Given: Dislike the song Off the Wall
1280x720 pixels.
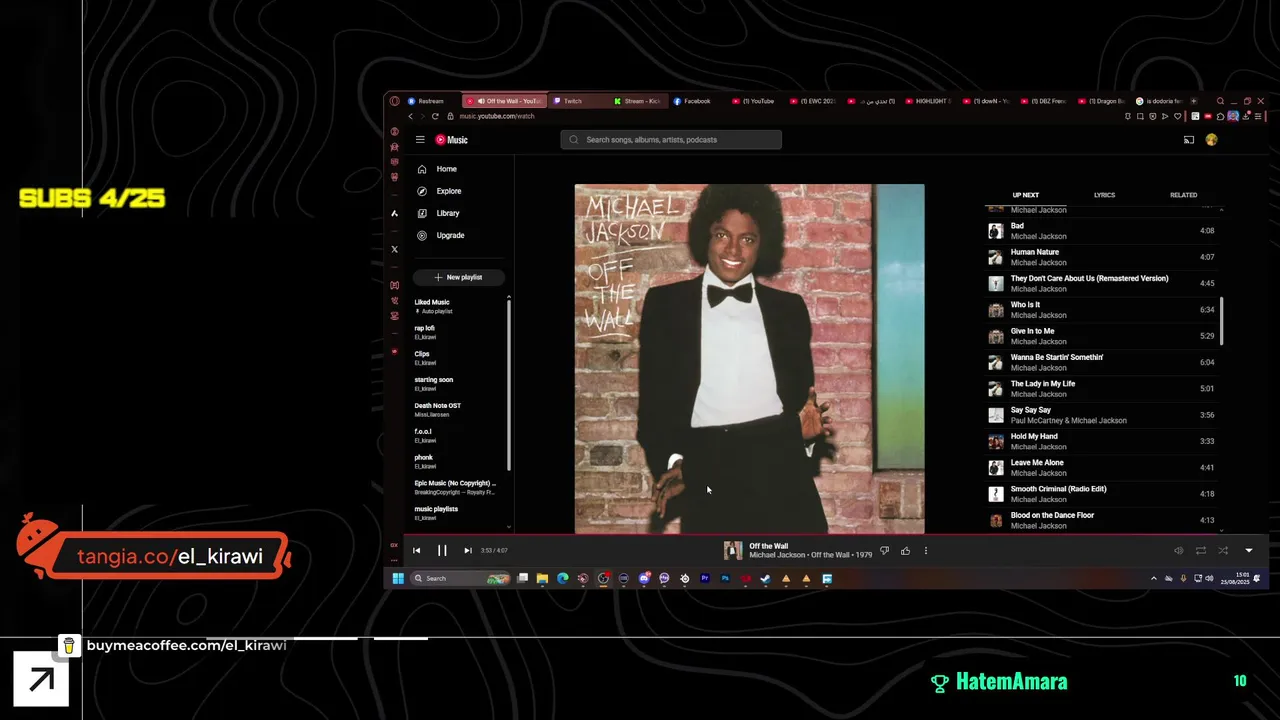Looking at the screenshot, I should [x=884, y=550].
